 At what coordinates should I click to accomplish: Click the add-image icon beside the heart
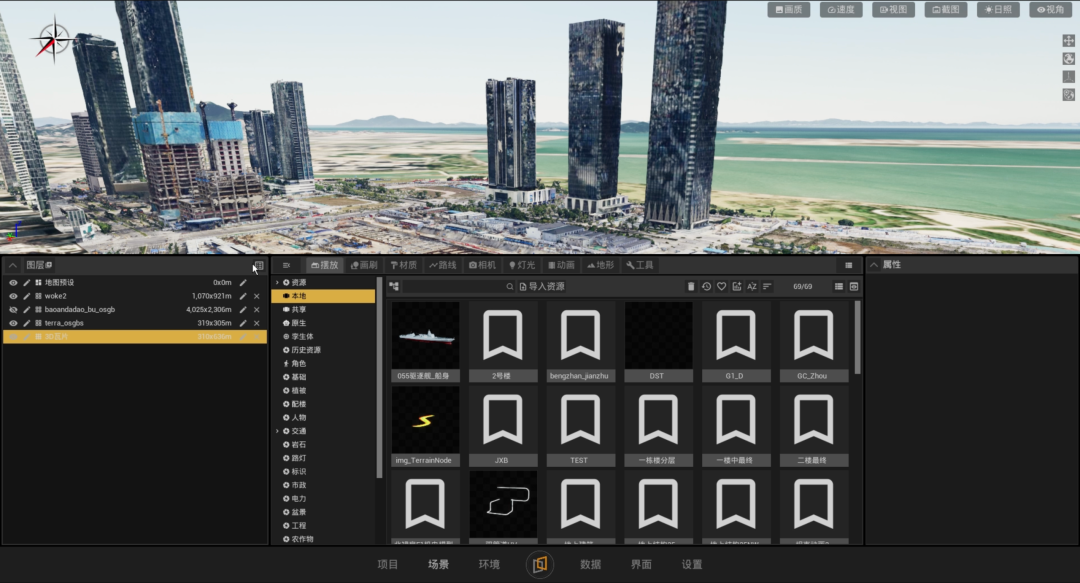click(x=736, y=287)
